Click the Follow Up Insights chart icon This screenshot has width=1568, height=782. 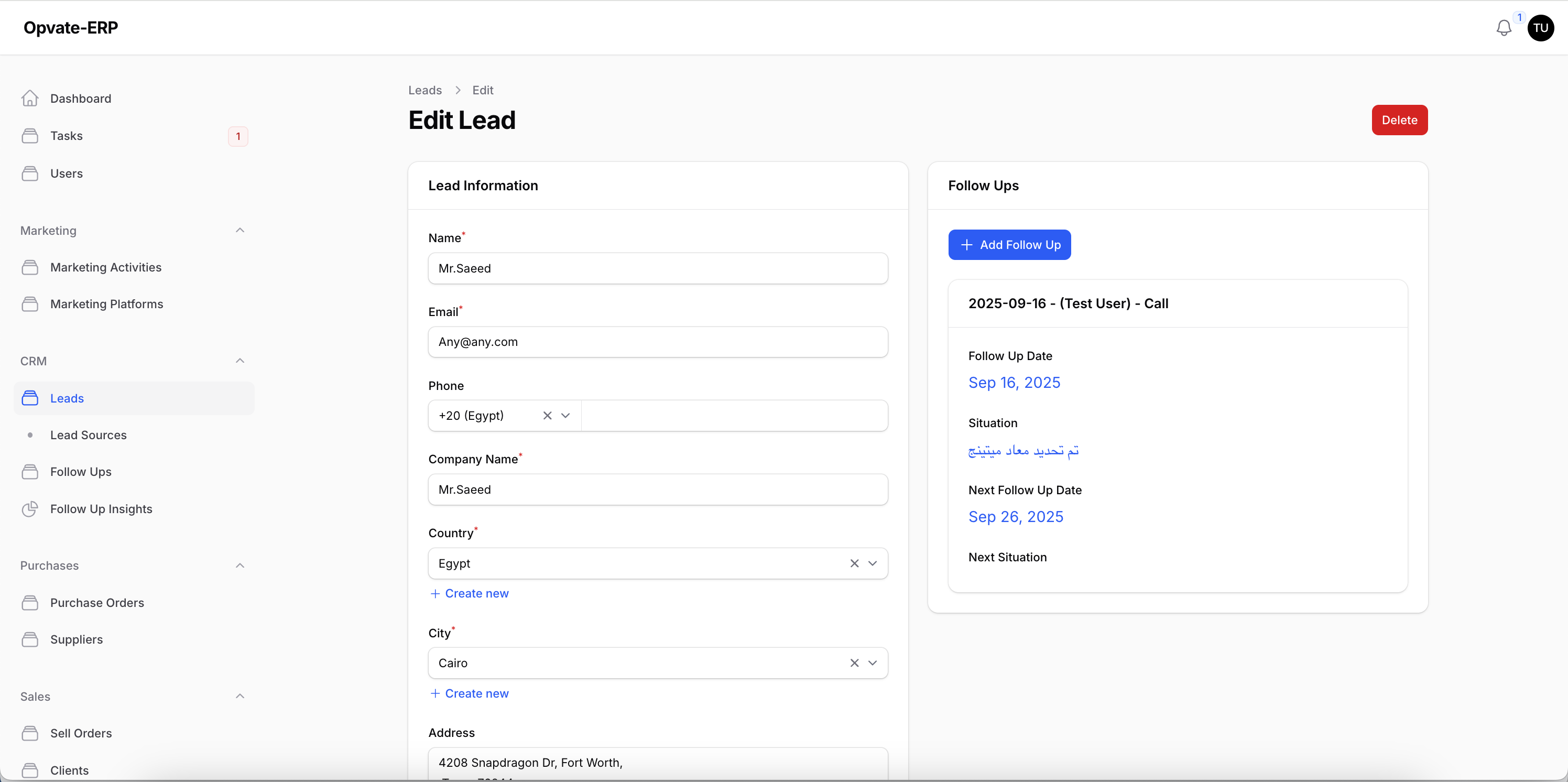(30, 509)
